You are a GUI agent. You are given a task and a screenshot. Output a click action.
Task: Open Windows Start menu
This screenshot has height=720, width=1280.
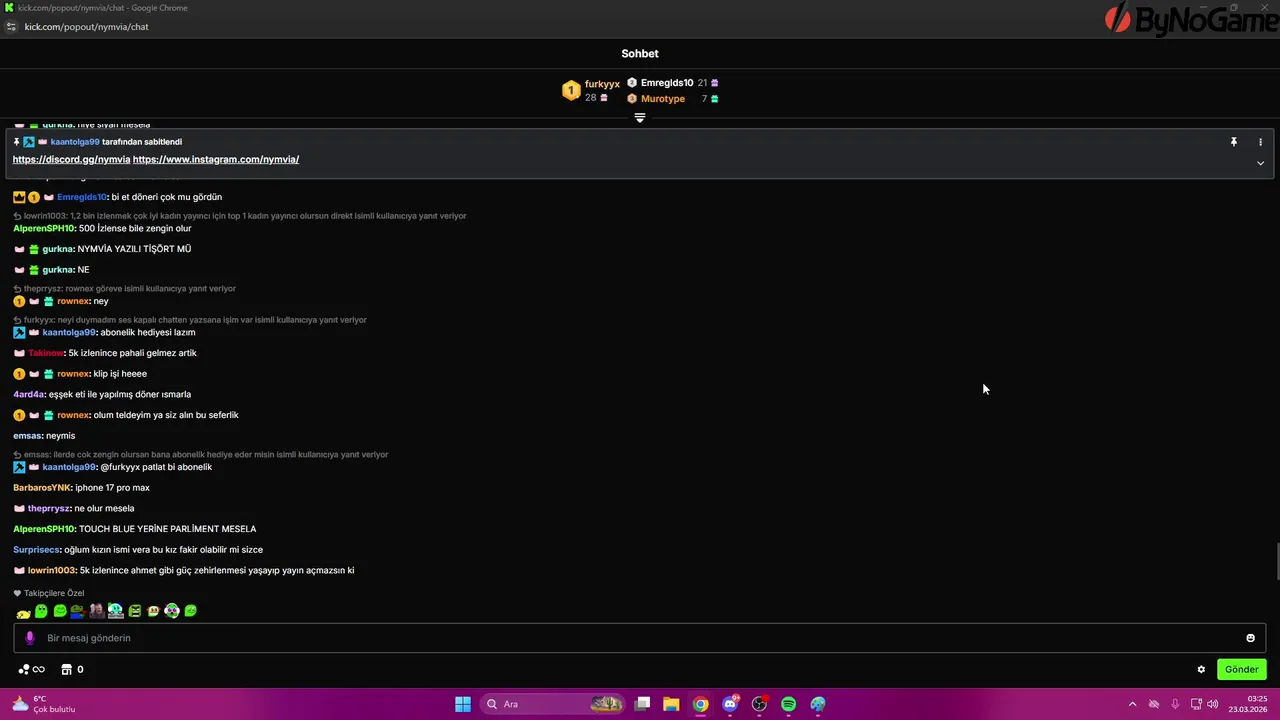pos(463,704)
